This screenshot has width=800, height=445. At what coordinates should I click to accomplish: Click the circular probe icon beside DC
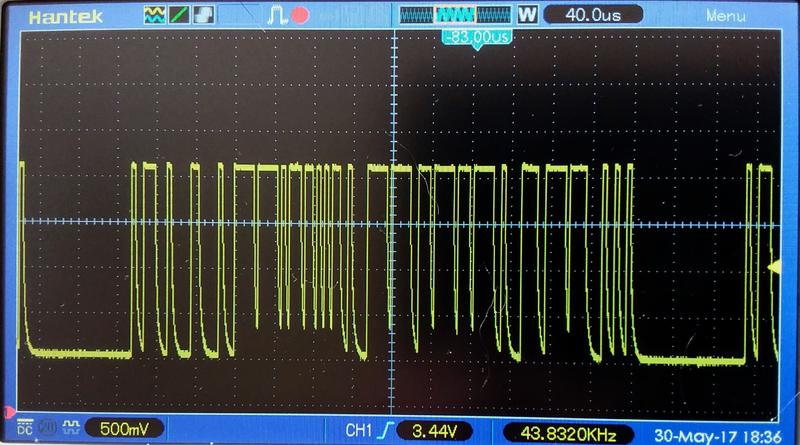(x=47, y=427)
